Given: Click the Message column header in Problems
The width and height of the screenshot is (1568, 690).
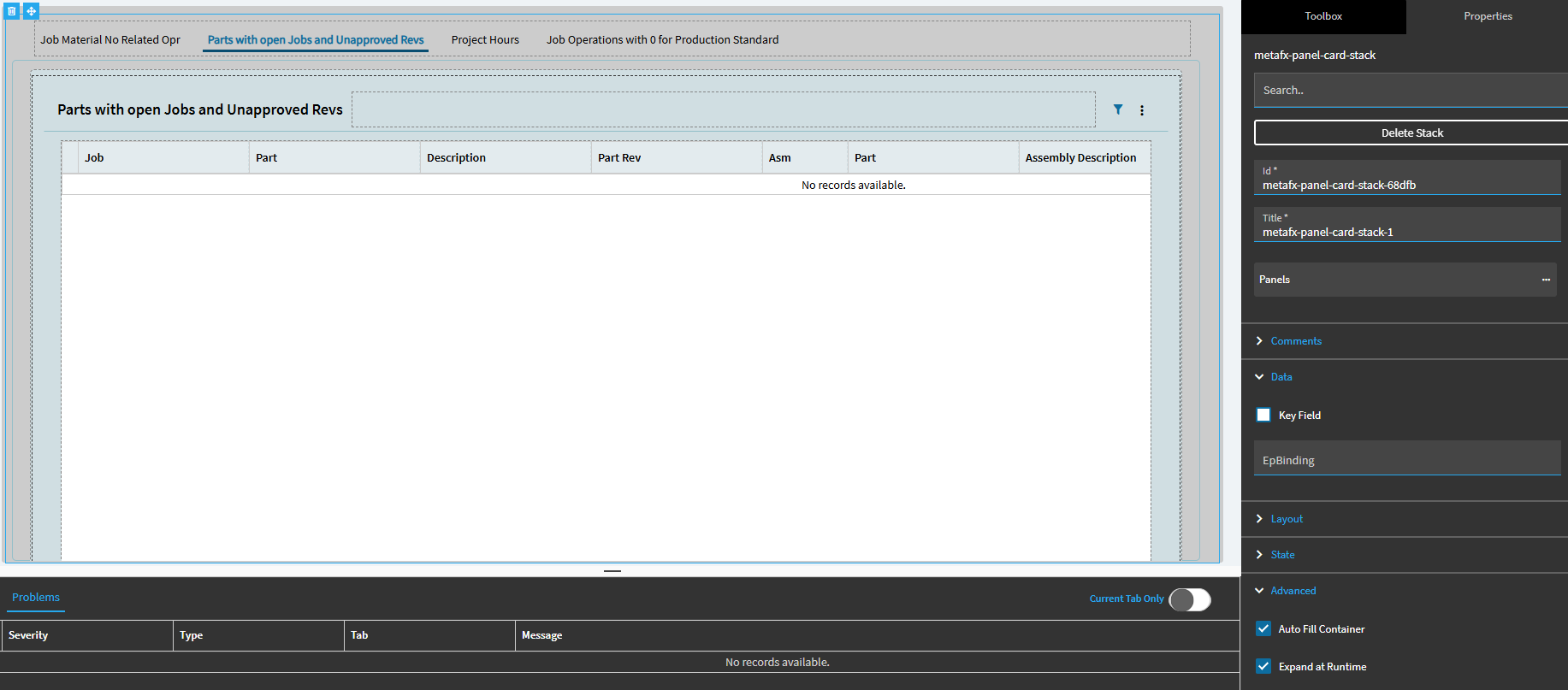Looking at the screenshot, I should [878, 635].
